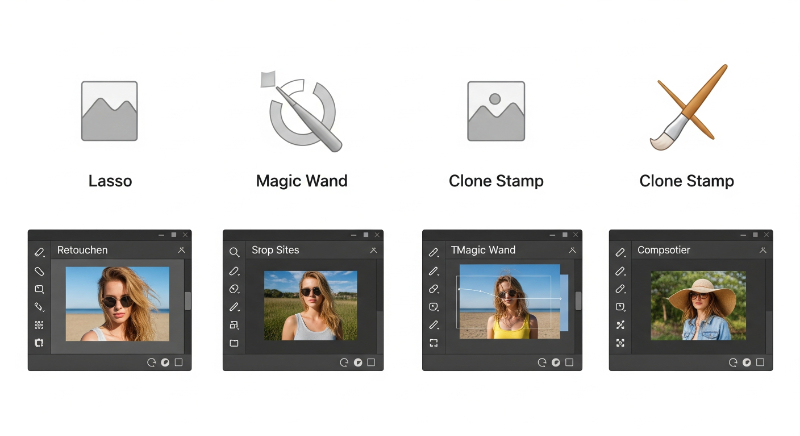
Task: Open the grass field photo in Srop Sites
Action: (310, 305)
